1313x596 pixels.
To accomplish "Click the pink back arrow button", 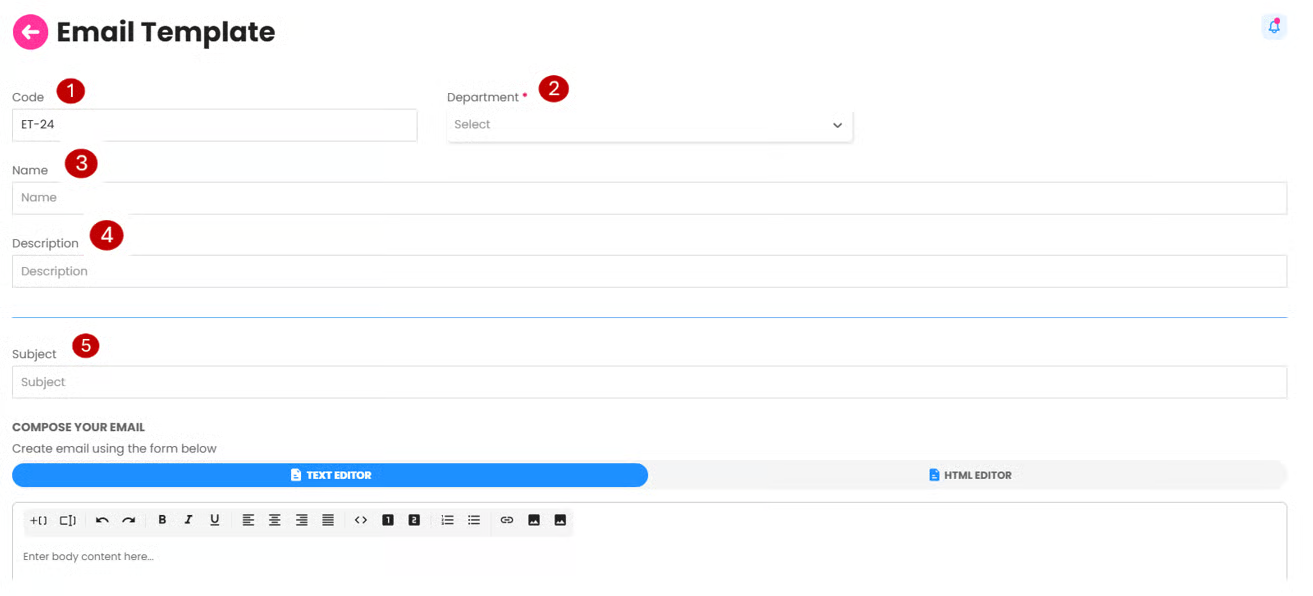I will pos(30,32).
